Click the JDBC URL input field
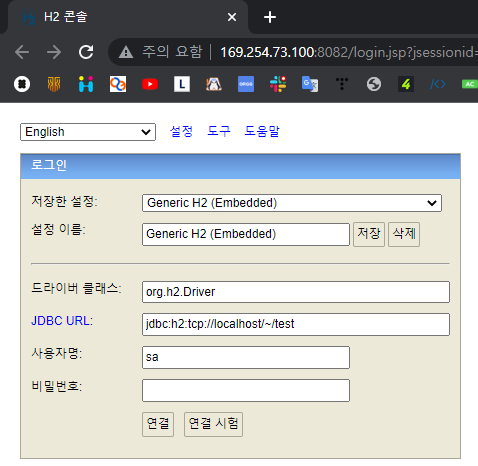The height and width of the screenshot is (466, 478). point(296,324)
